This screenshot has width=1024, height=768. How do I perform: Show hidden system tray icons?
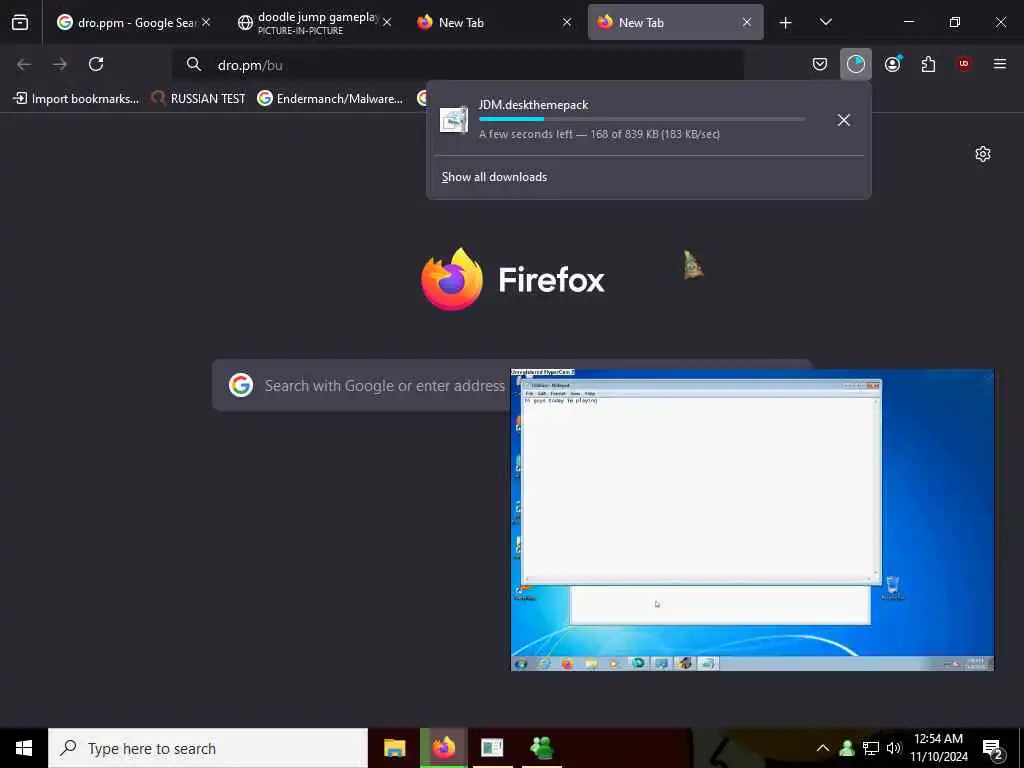(823, 748)
